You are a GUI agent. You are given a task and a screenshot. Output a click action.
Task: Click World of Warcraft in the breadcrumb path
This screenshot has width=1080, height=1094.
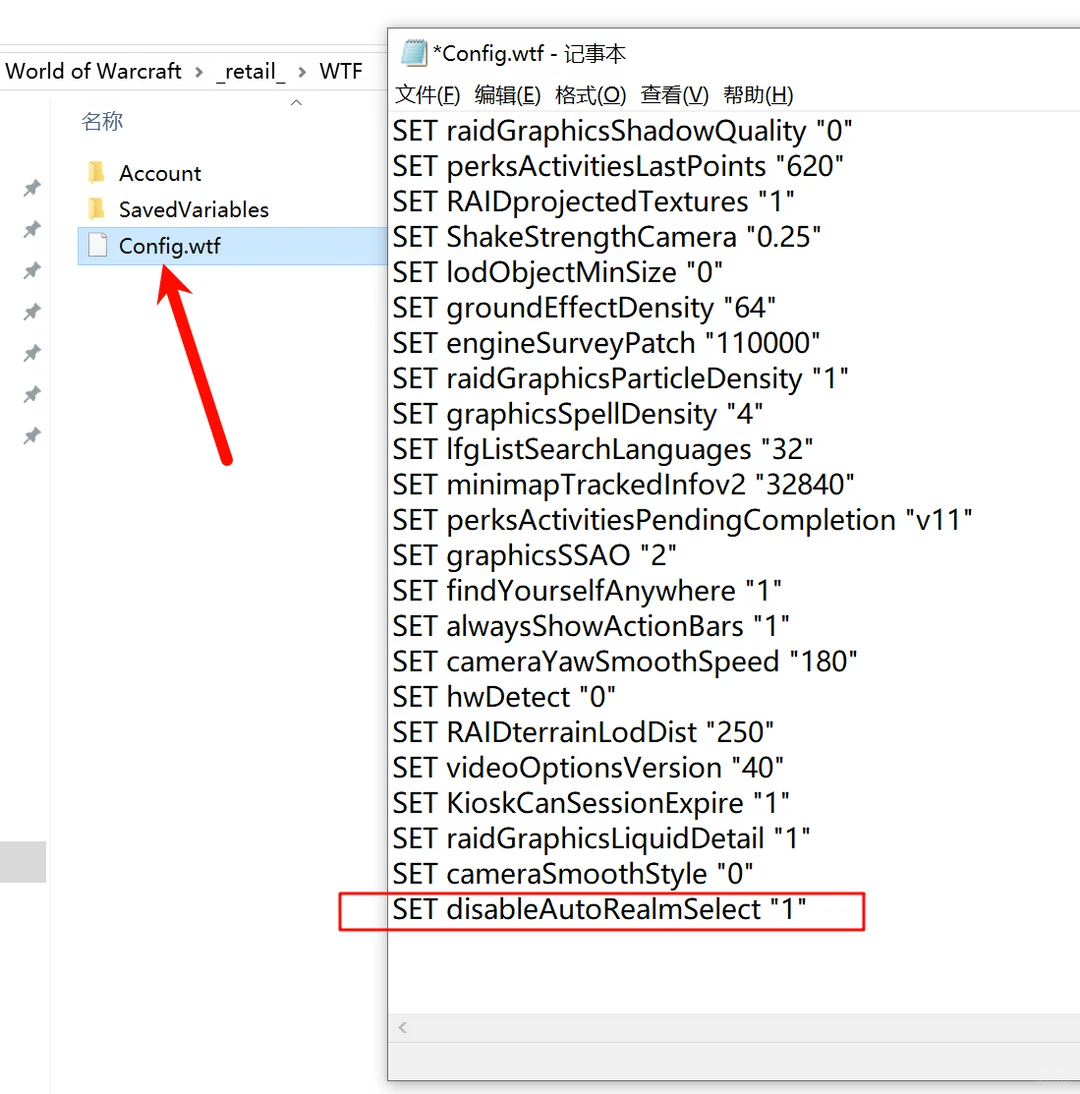(x=93, y=71)
